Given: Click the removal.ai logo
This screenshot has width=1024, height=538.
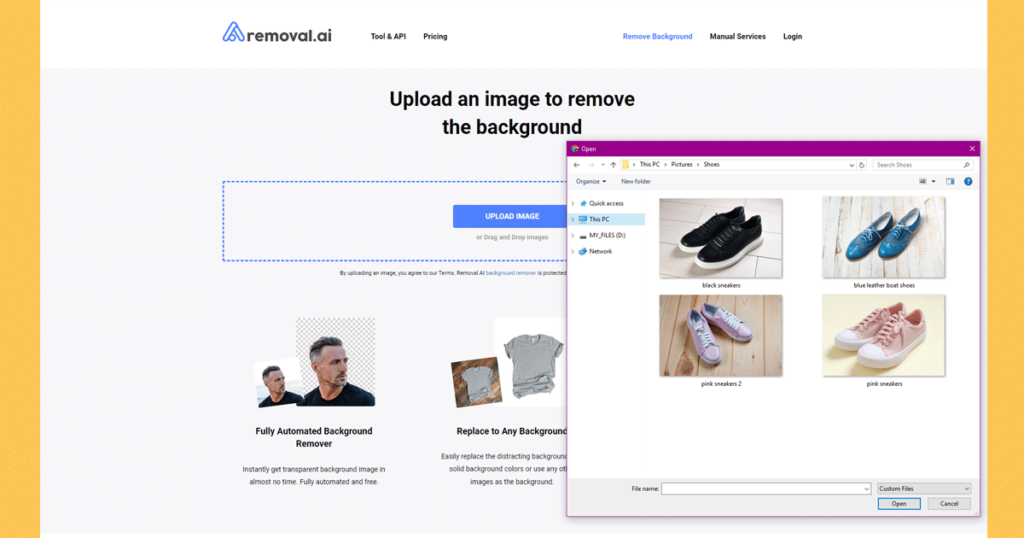Looking at the screenshot, I should (x=277, y=33).
